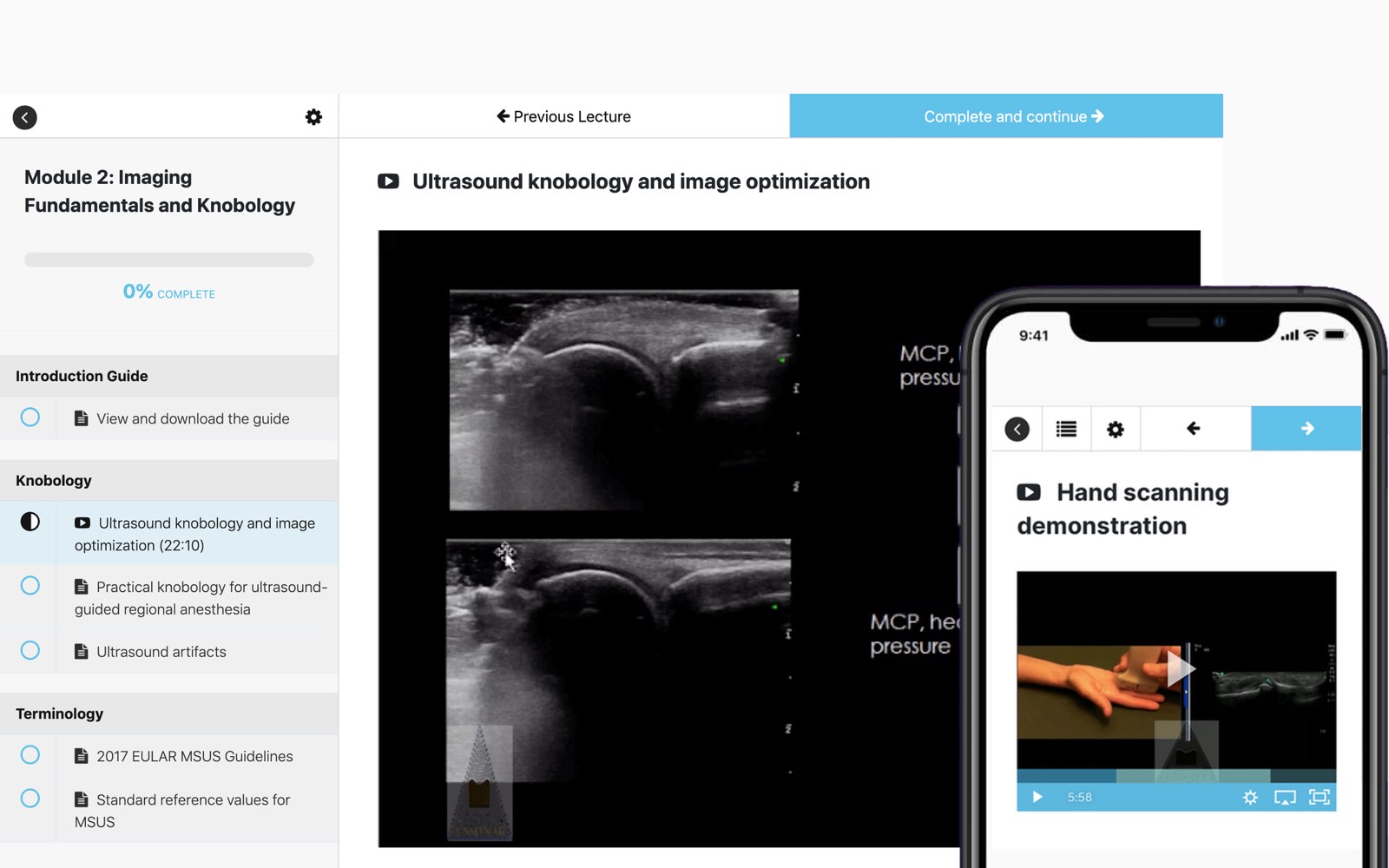Click the back circle arrow at sidebar top
Screen dimensions: 1389x868
[x=24, y=117]
